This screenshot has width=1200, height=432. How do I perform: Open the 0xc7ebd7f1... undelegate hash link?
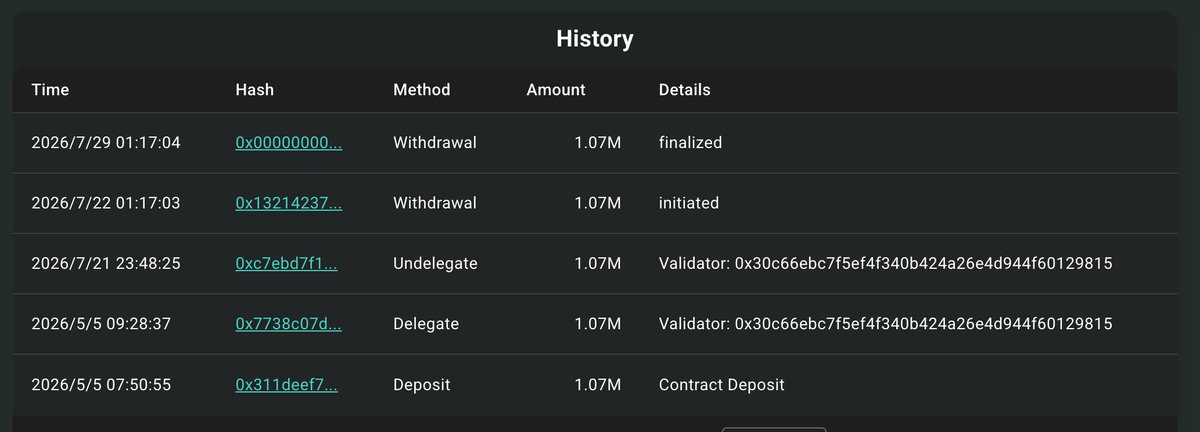click(286, 264)
